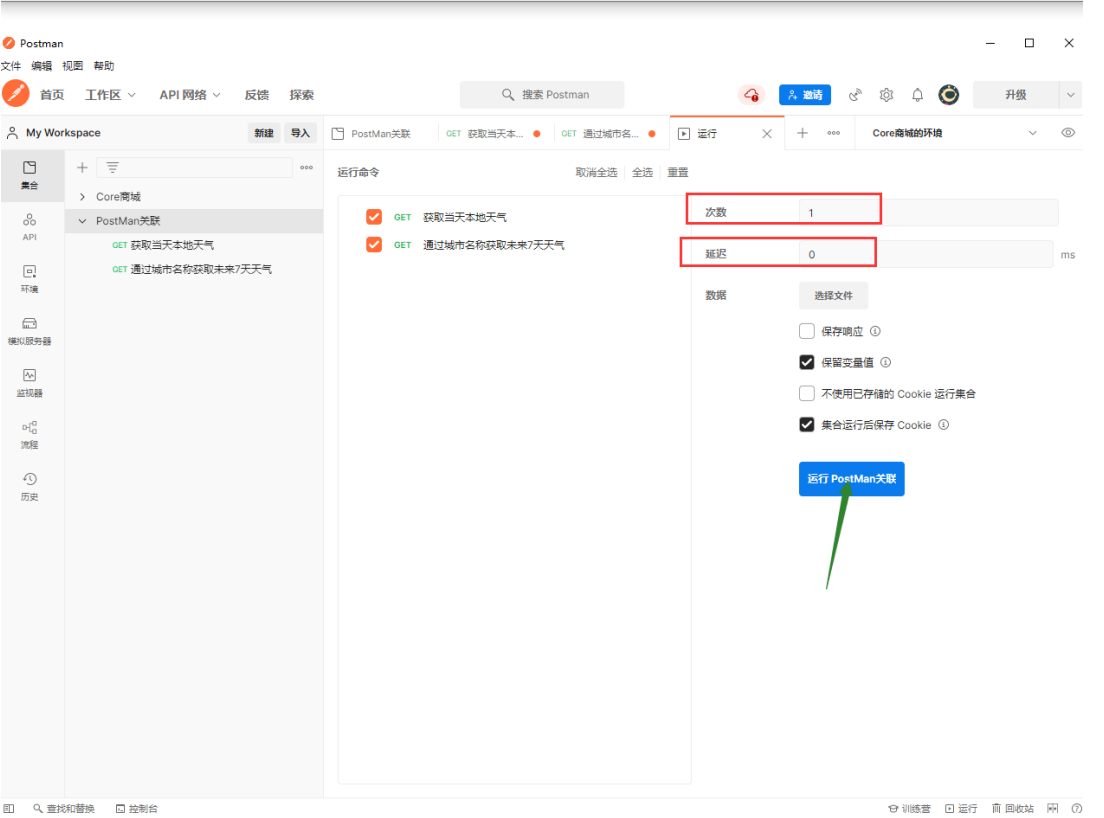Toggle the sidebar icon in the status bar

coord(8,808)
